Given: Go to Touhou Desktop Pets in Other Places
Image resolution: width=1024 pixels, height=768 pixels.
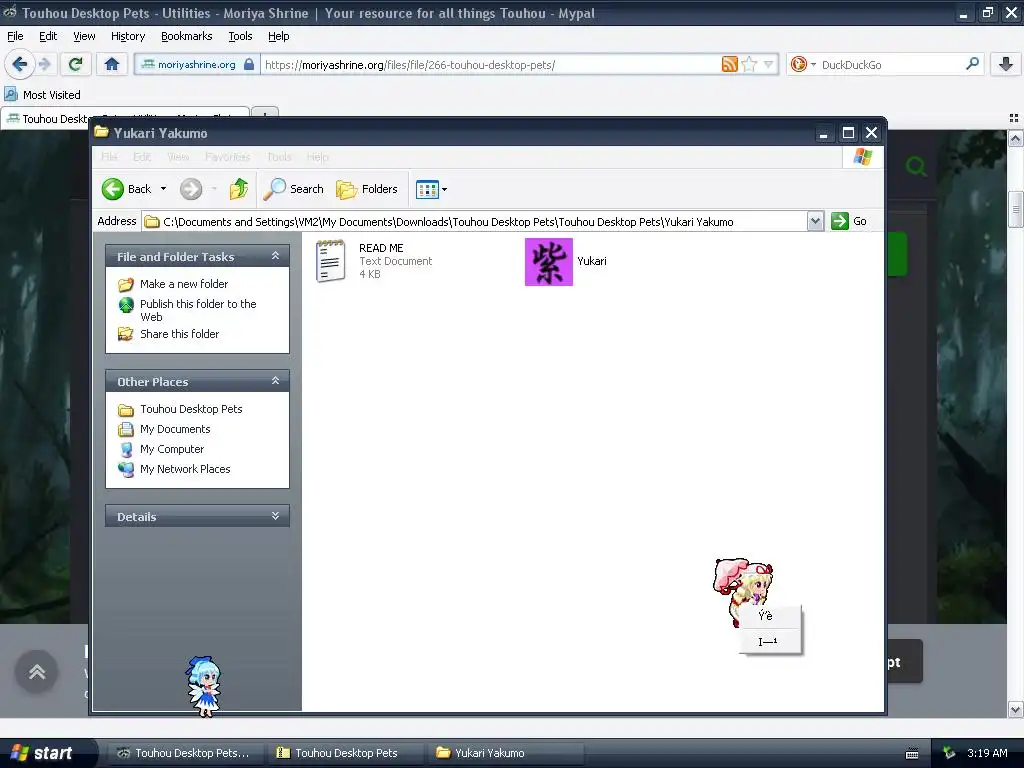Looking at the screenshot, I should (x=191, y=409).
